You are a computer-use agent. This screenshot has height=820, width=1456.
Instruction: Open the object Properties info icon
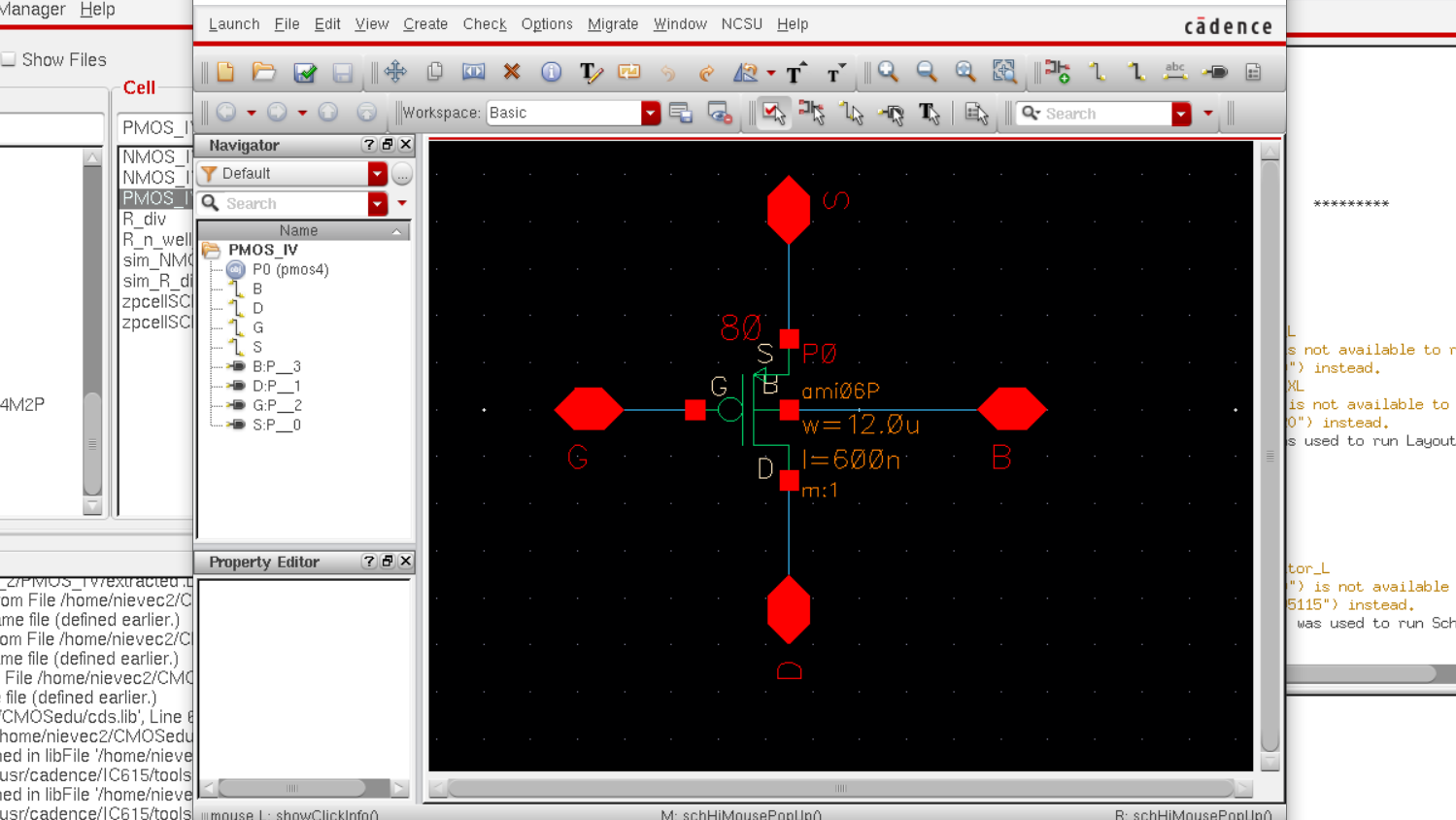[551, 72]
